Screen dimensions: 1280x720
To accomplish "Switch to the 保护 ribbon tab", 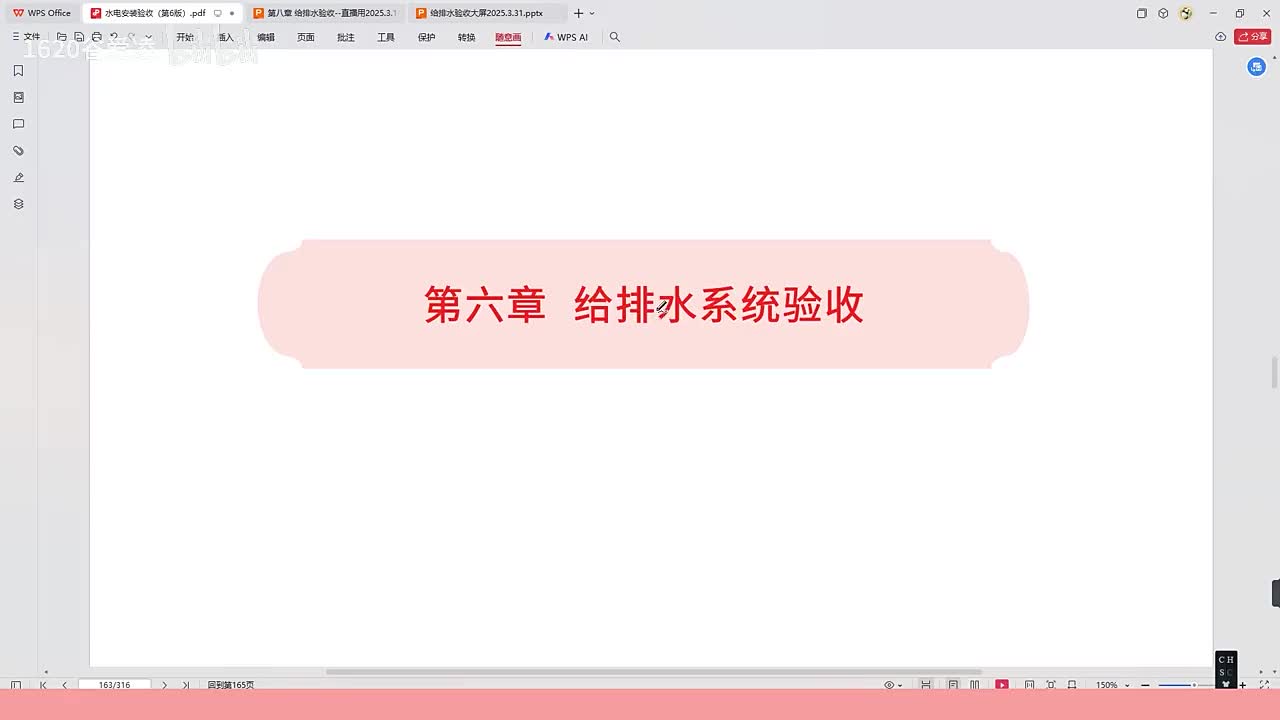I will point(426,37).
